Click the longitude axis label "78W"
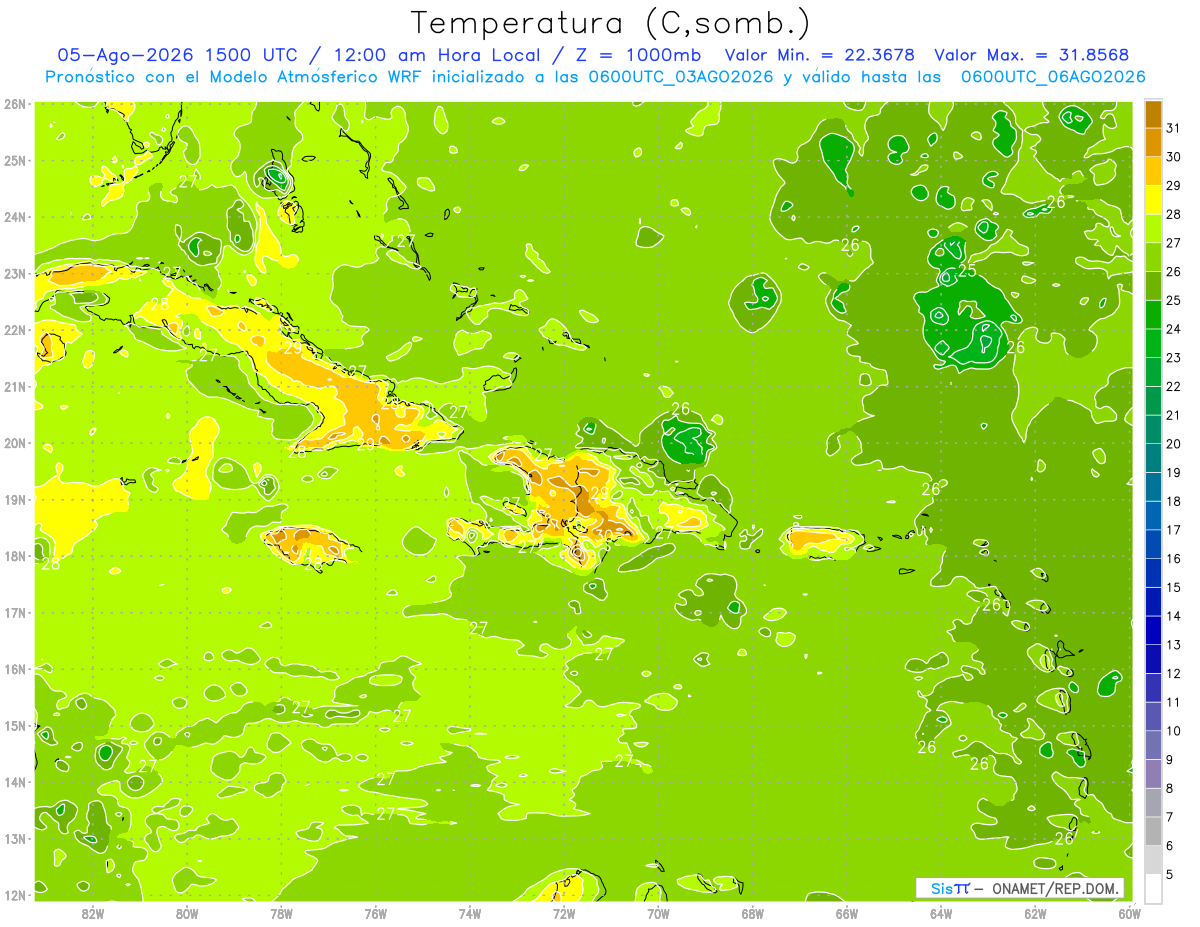The height and width of the screenshot is (927, 1200). (x=281, y=913)
